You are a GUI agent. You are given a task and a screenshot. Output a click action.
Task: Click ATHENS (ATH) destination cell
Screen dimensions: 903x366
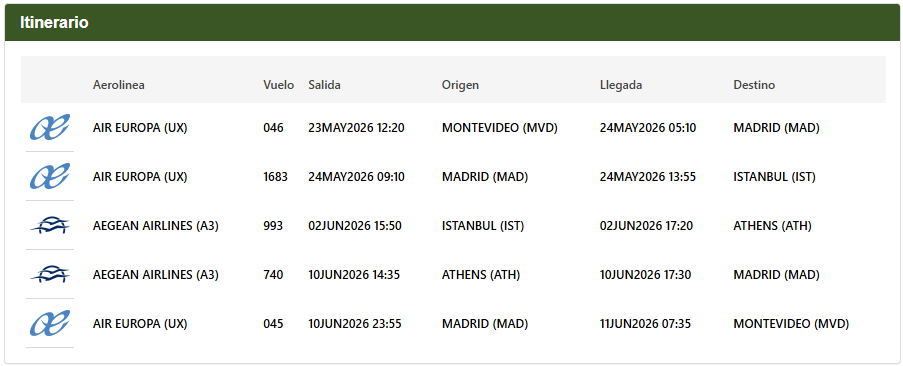[772, 226]
